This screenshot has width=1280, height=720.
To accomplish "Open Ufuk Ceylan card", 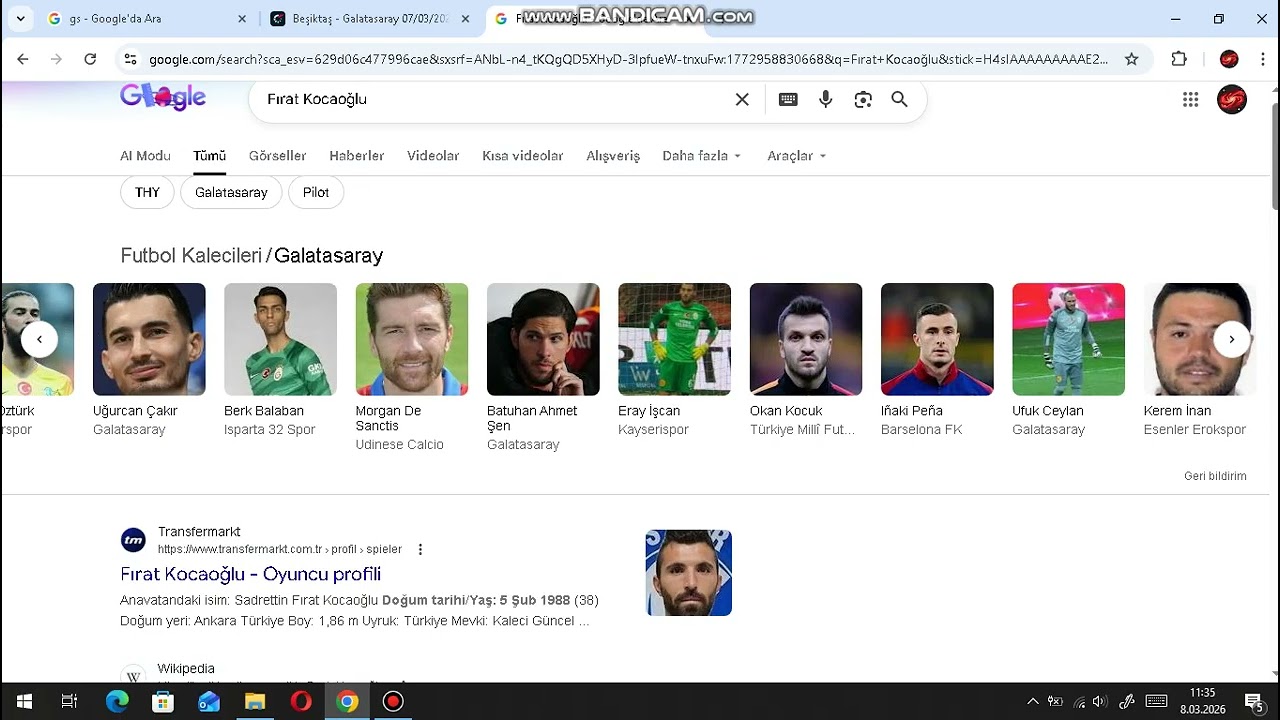I will click(x=1068, y=360).
